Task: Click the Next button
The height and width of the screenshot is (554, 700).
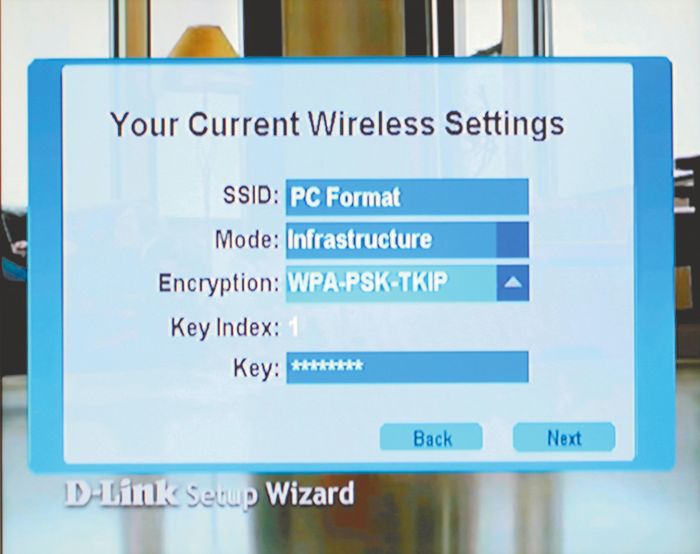Action: tap(564, 437)
